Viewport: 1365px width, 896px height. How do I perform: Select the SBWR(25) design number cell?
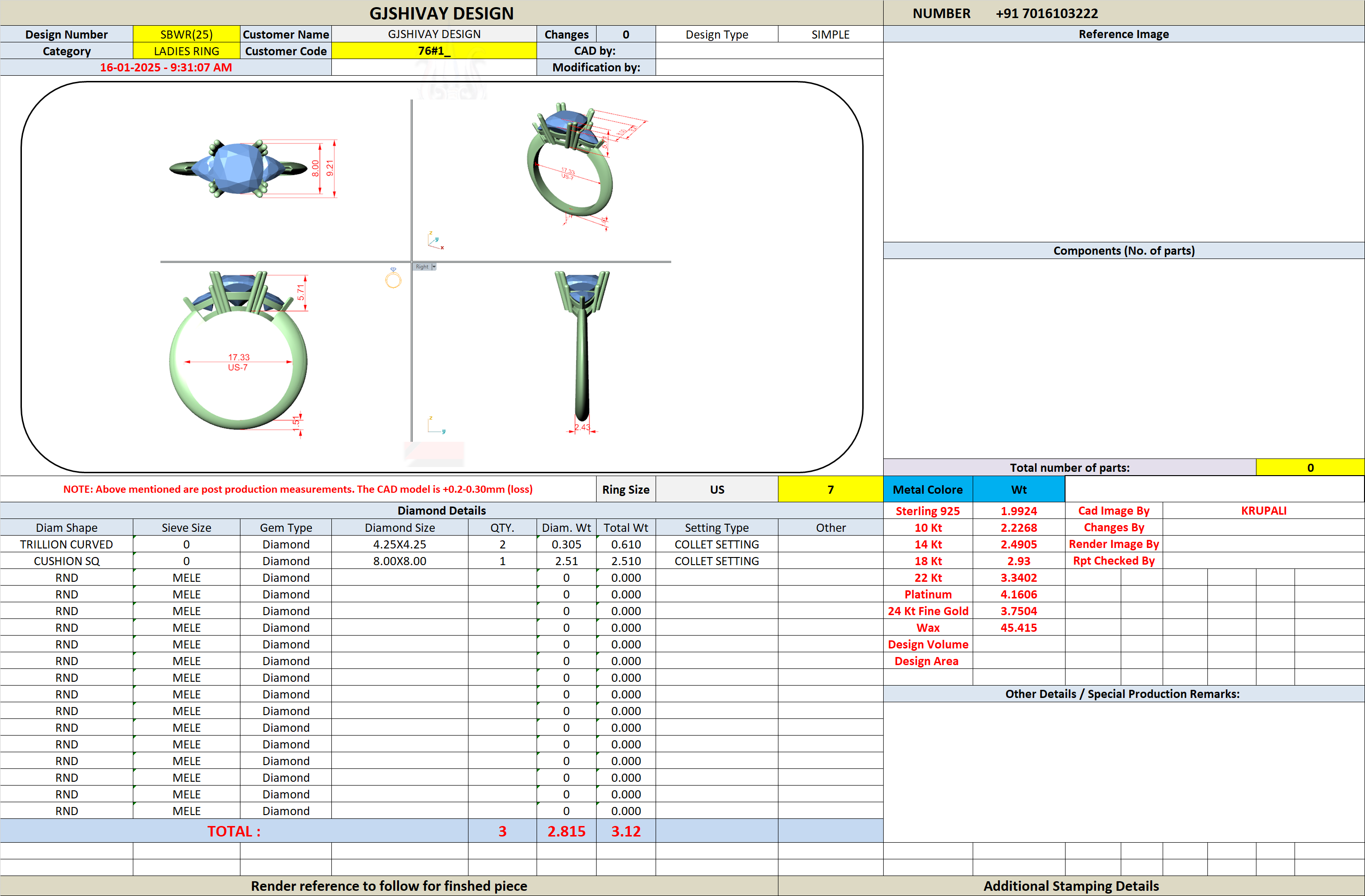(x=187, y=34)
